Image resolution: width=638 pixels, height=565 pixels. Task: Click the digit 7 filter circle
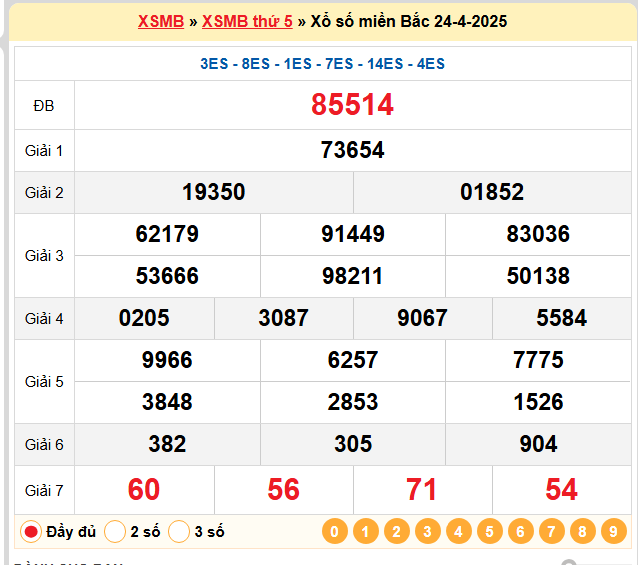[x=551, y=531]
